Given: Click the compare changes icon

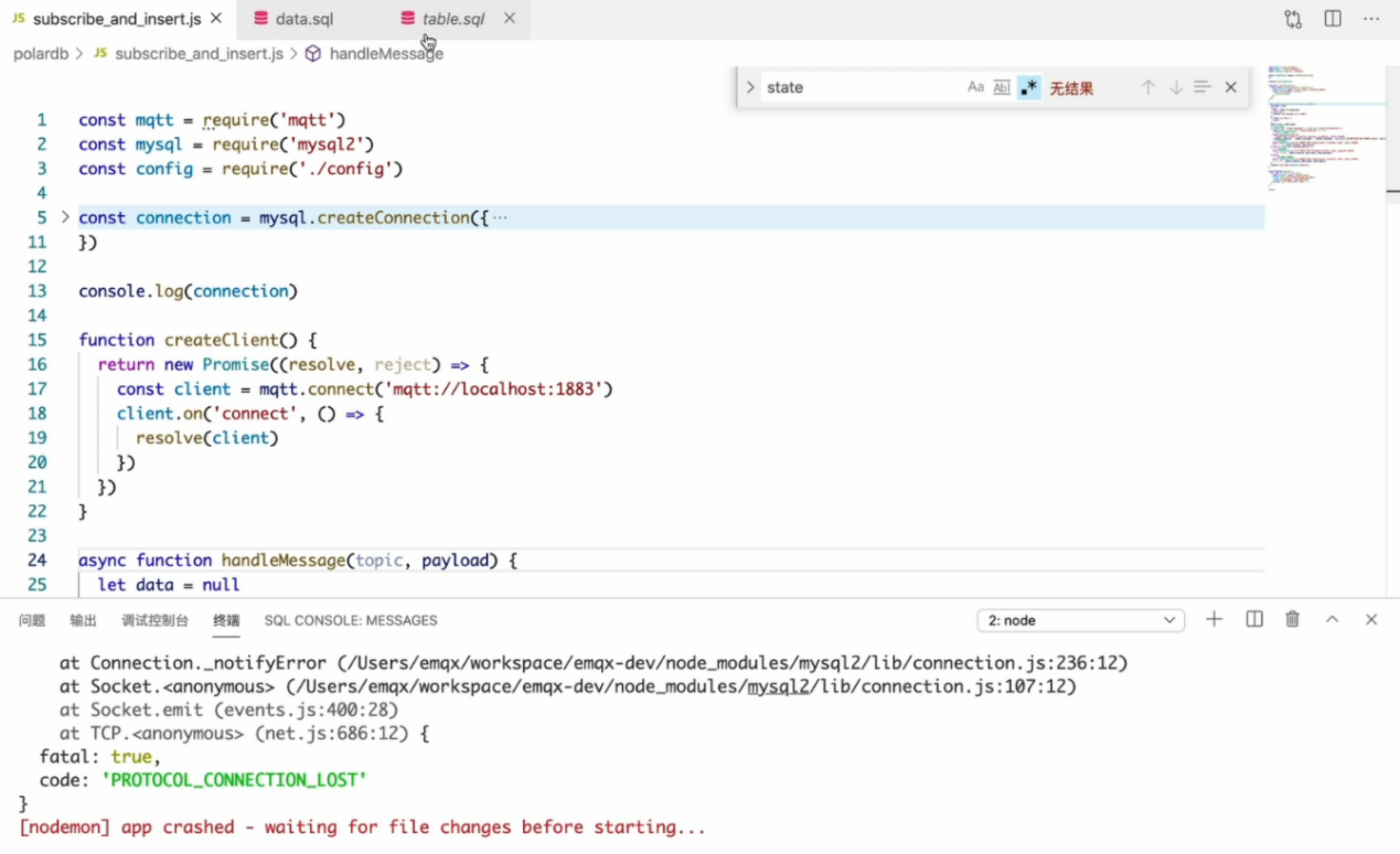Looking at the screenshot, I should (x=1293, y=19).
